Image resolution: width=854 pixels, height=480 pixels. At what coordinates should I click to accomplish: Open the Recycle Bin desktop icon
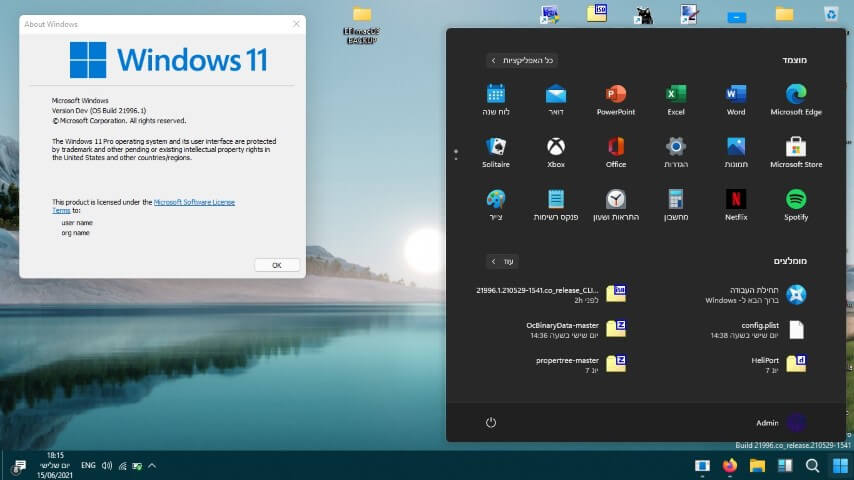[831, 14]
